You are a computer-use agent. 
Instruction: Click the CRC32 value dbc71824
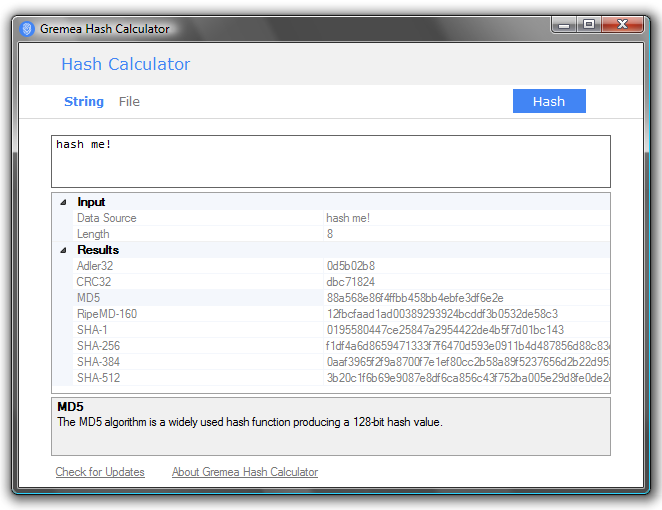[350, 282]
